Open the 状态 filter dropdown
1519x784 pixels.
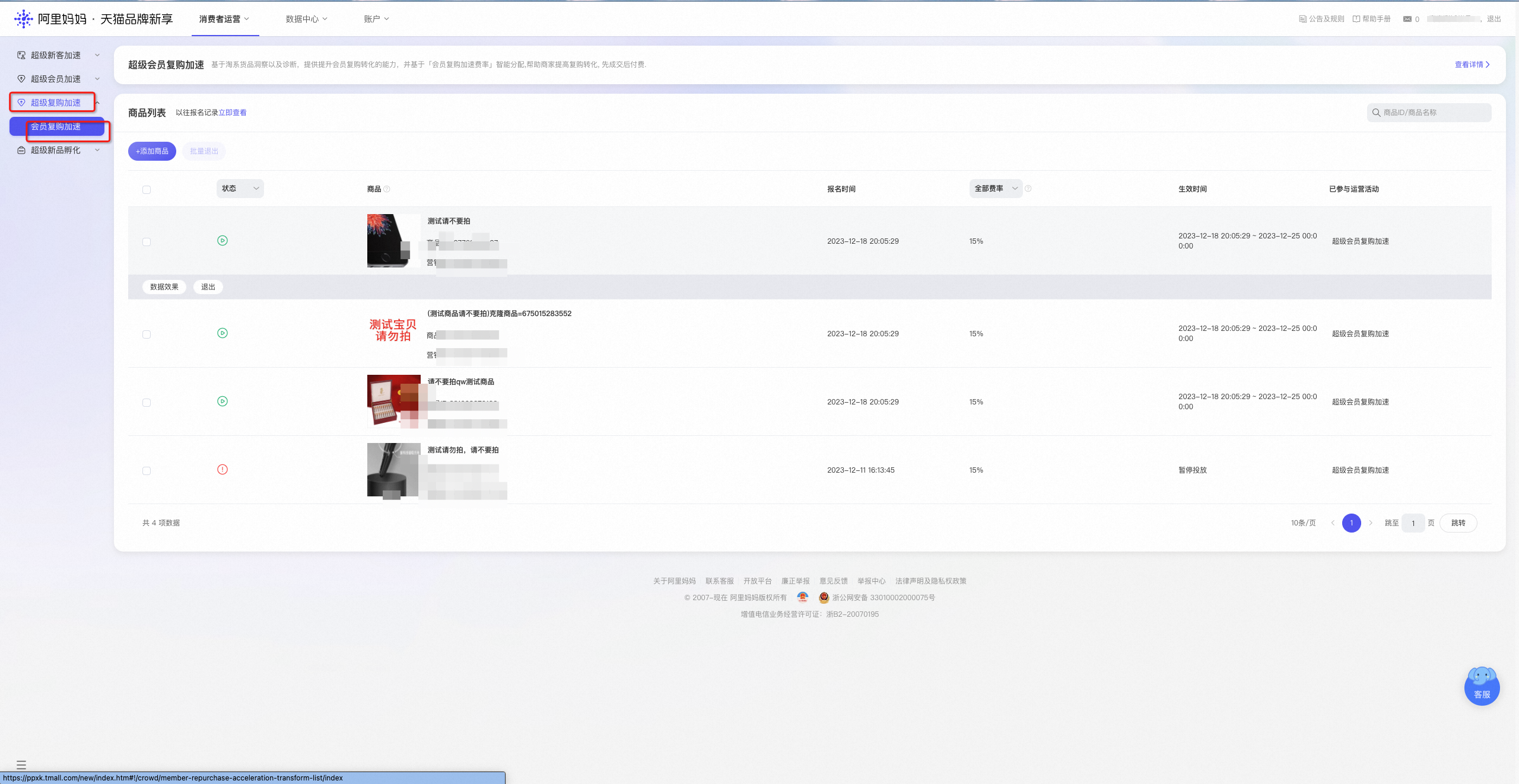[240, 189]
